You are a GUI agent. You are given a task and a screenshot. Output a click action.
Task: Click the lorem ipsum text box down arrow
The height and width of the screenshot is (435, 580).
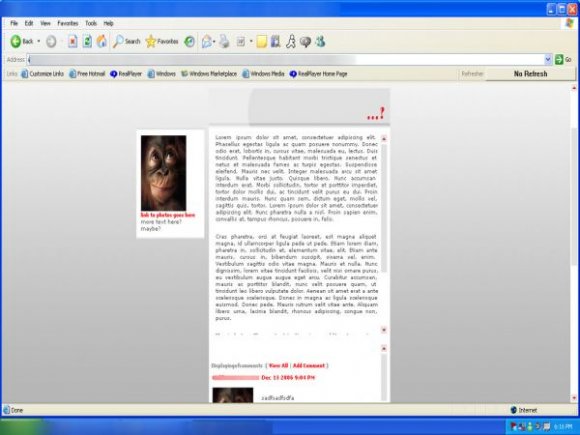(x=384, y=330)
